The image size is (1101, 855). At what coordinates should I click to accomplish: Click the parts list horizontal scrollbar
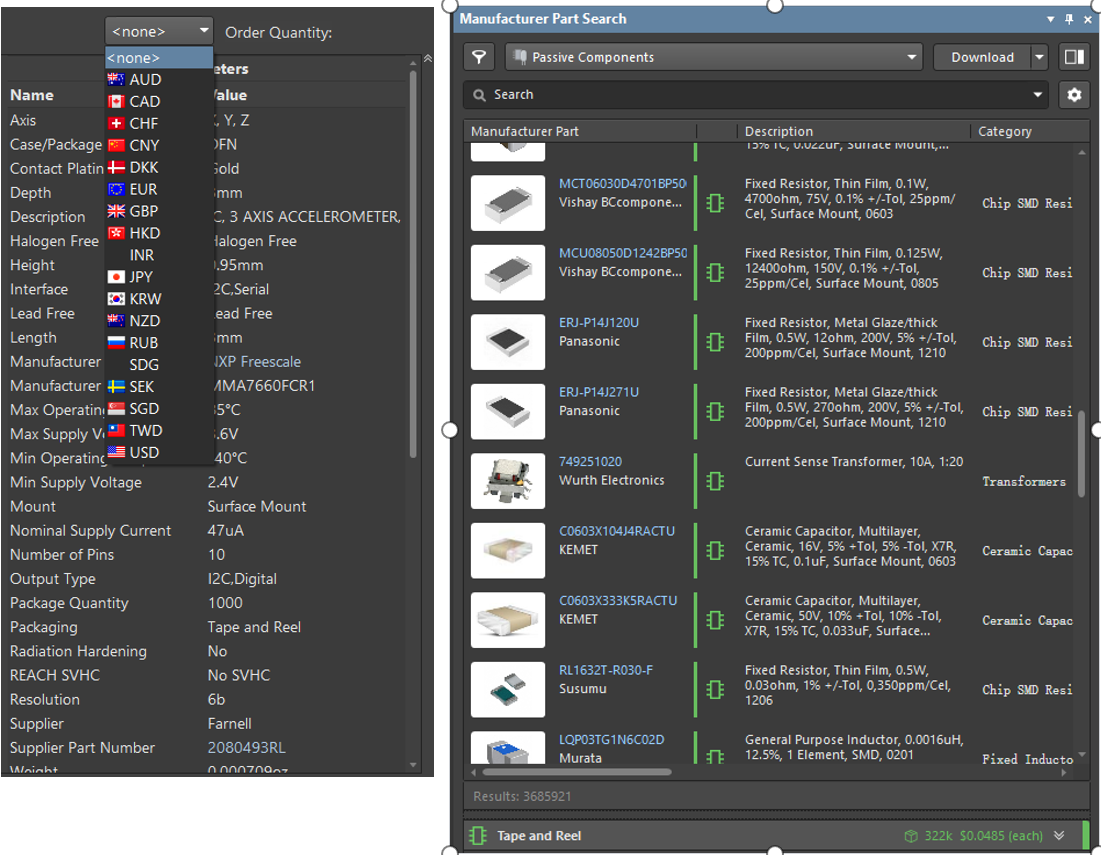pos(576,771)
